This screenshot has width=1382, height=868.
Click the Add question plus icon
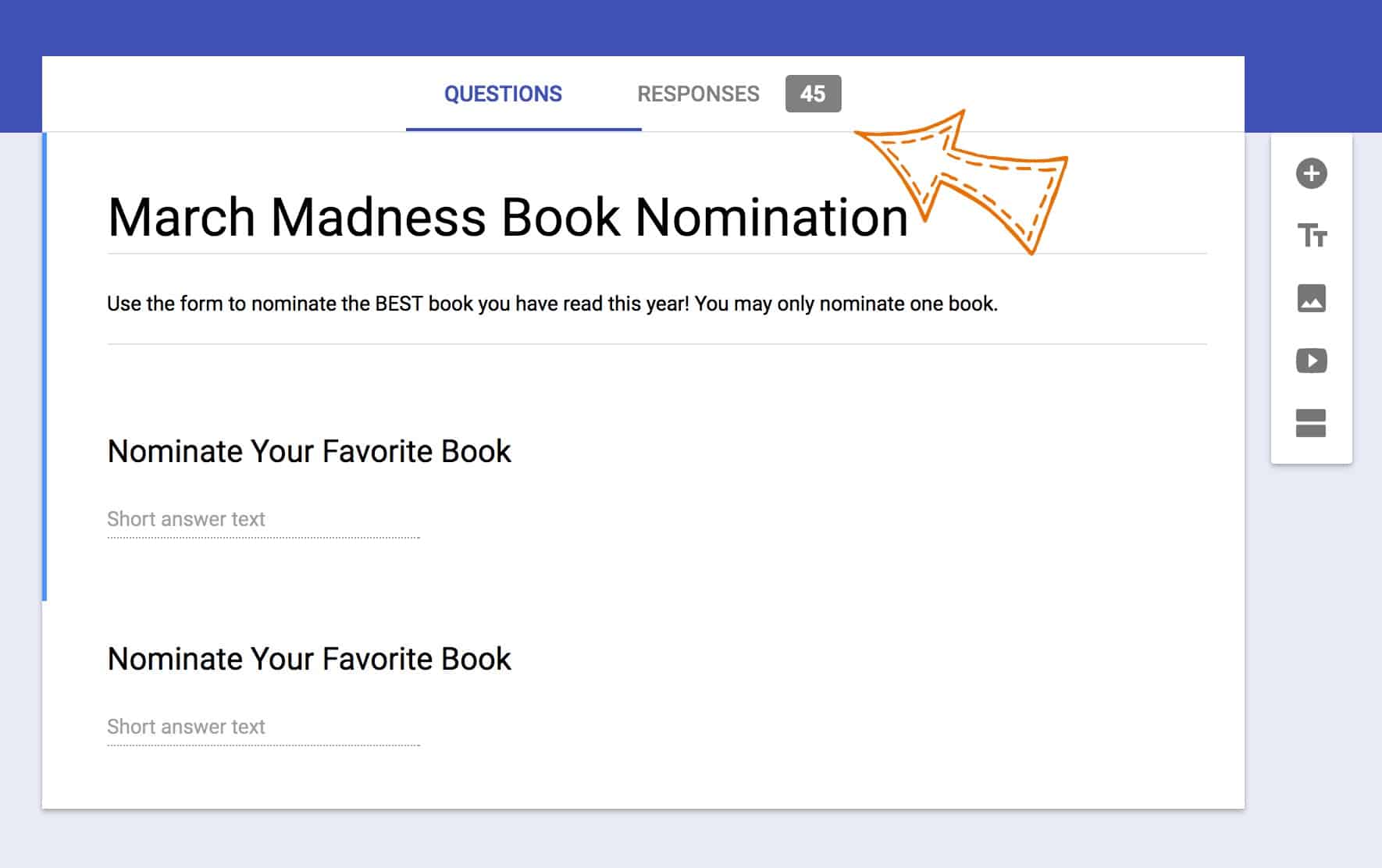tap(1311, 173)
